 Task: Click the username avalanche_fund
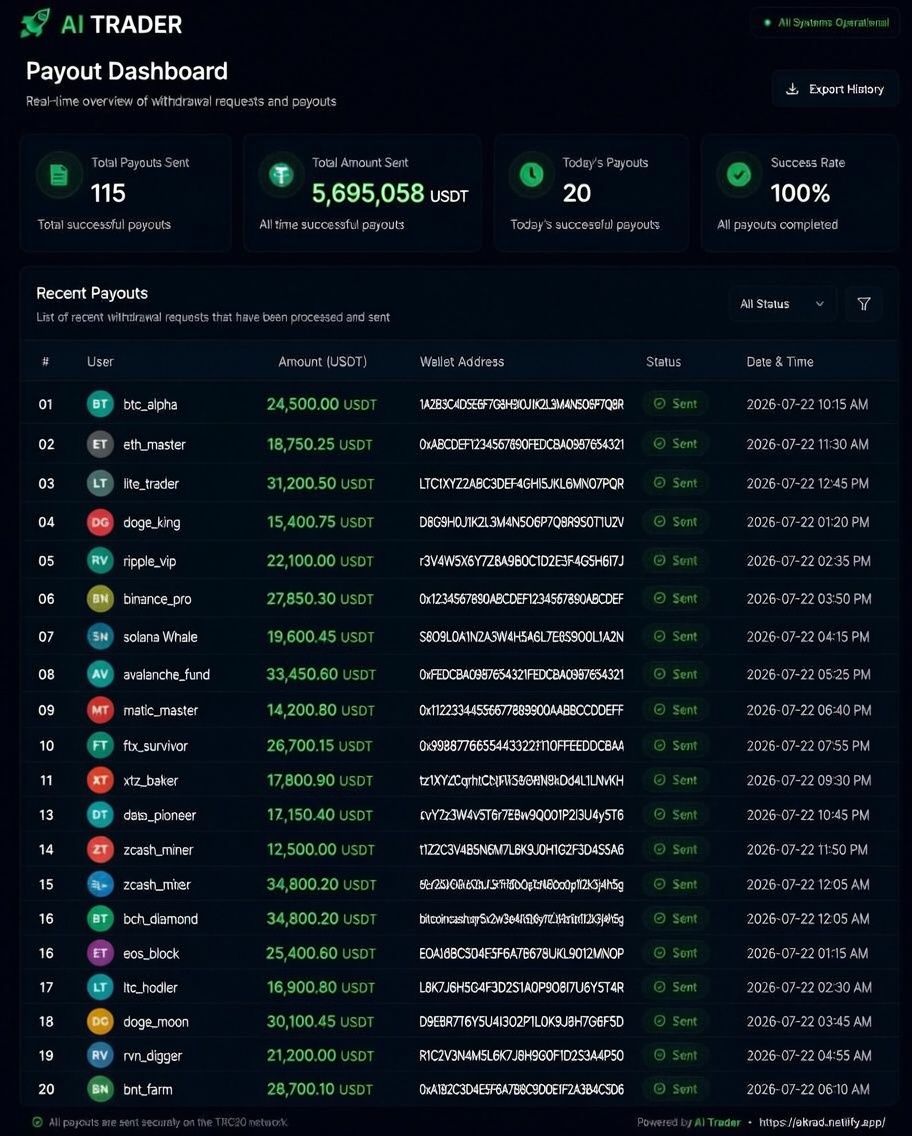[x=167, y=674]
